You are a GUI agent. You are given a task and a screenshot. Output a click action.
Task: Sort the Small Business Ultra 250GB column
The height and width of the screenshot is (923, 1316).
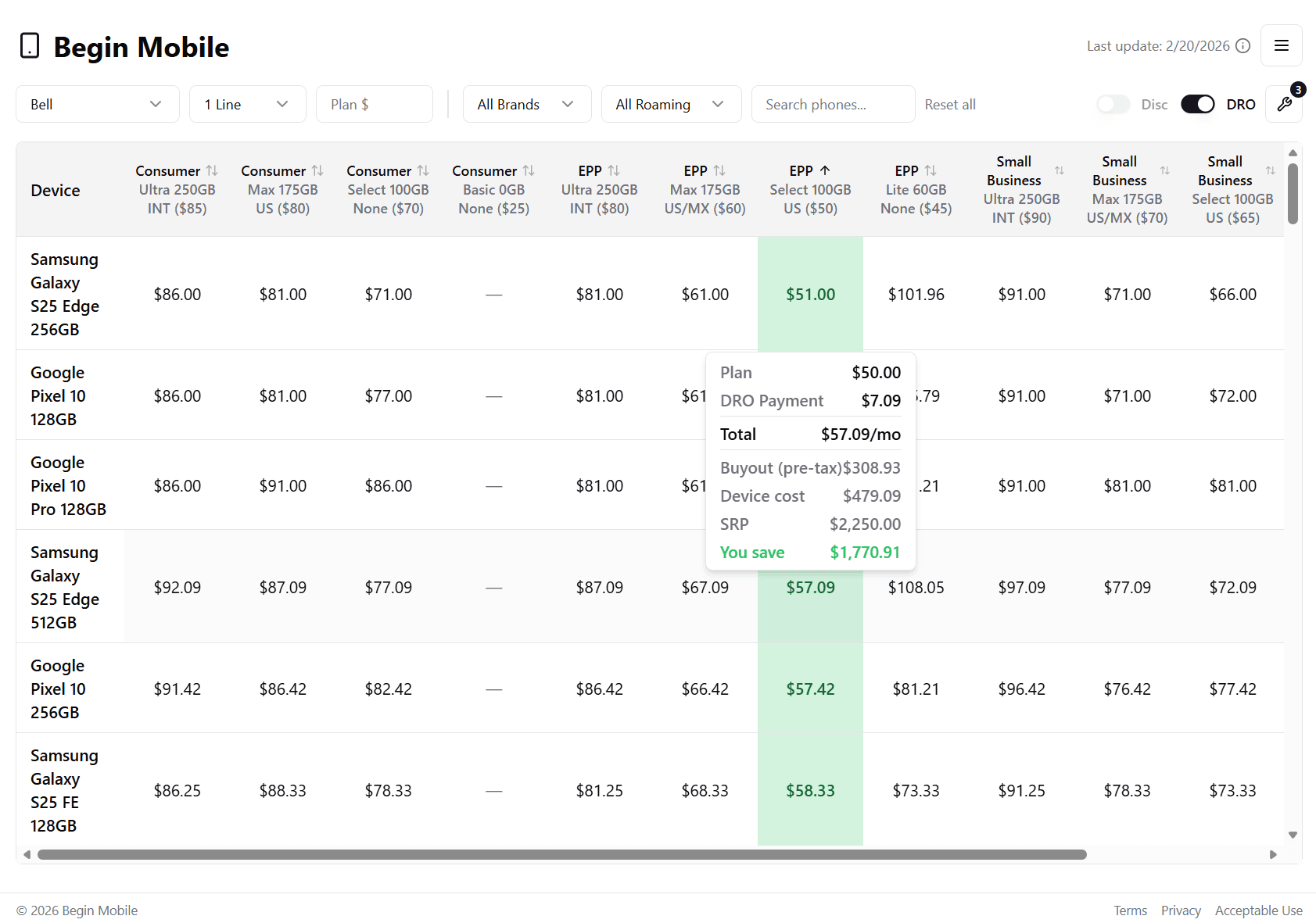(x=1060, y=170)
